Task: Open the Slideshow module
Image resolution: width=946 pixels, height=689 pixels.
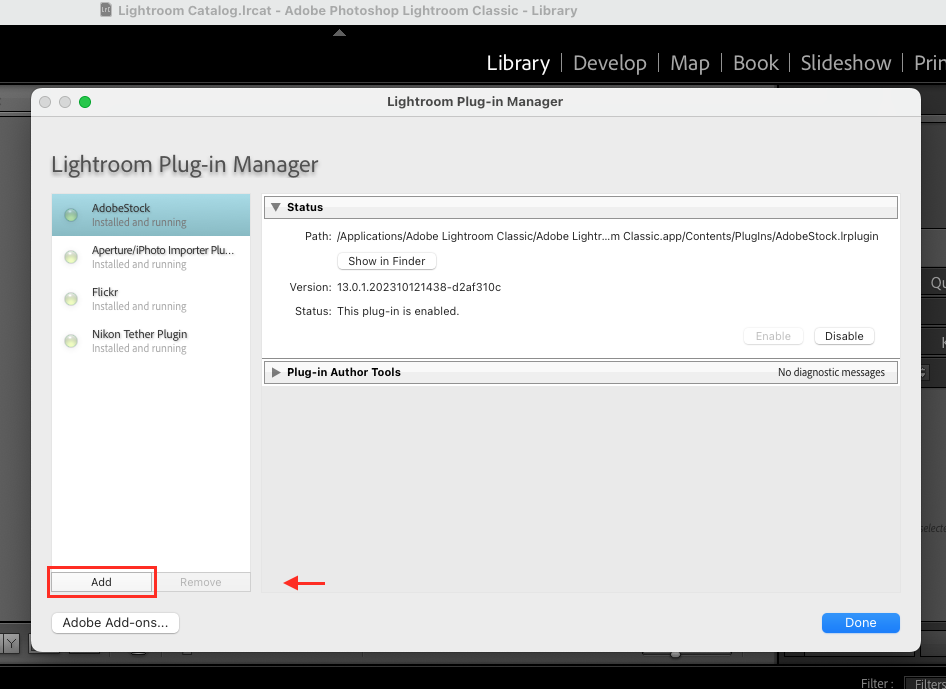Action: [x=846, y=63]
